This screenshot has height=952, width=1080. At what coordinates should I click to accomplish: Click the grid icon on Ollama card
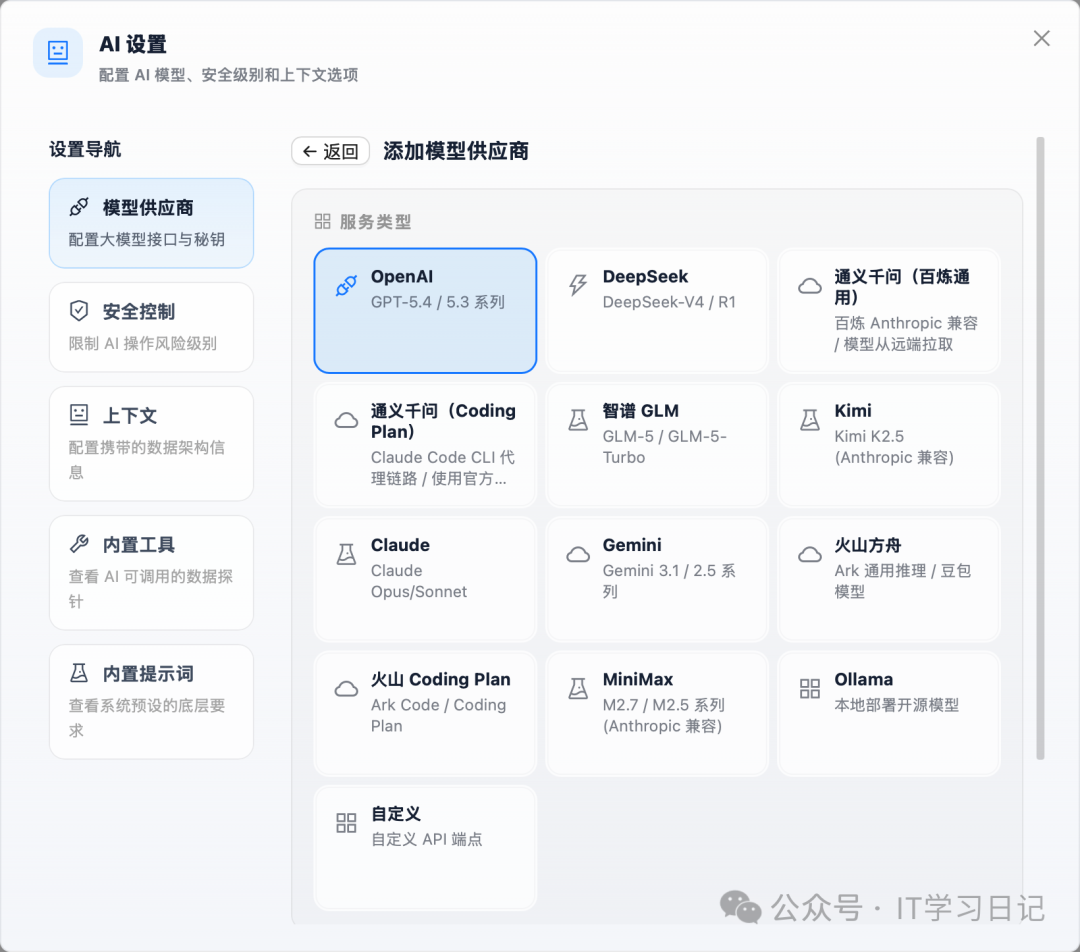[x=810, y=688]
